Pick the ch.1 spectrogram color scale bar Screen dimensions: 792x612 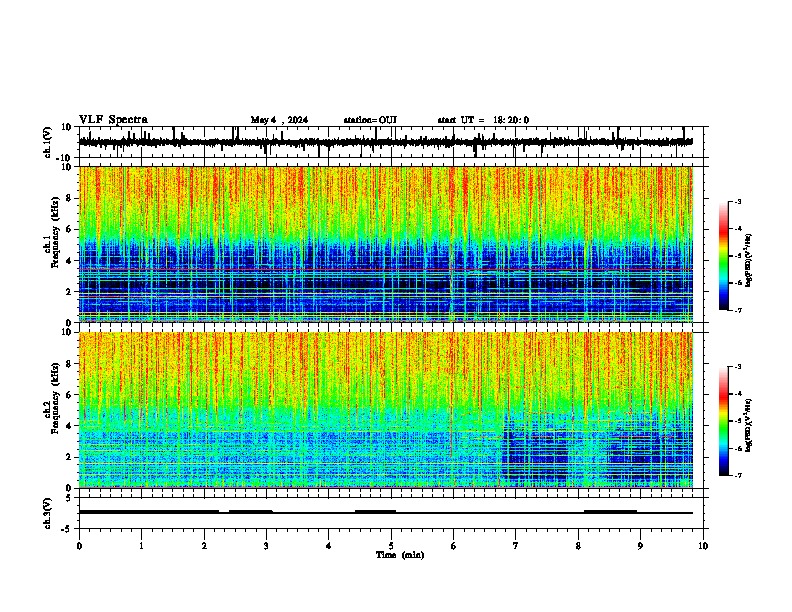click(x=723, y=256)
